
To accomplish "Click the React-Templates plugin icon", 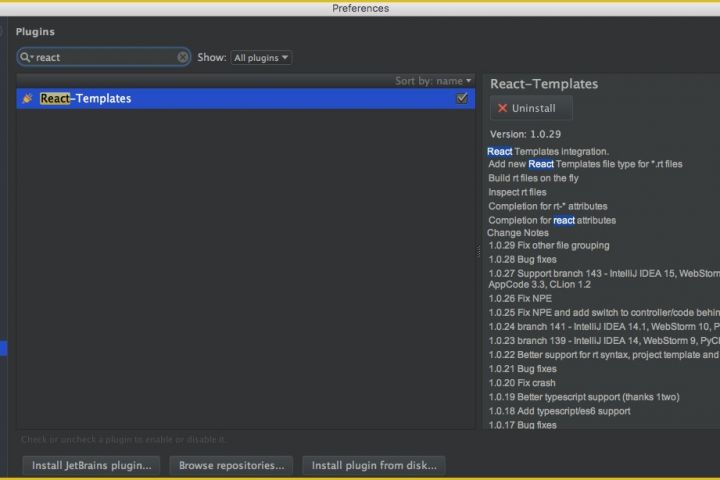I will 28,98.
